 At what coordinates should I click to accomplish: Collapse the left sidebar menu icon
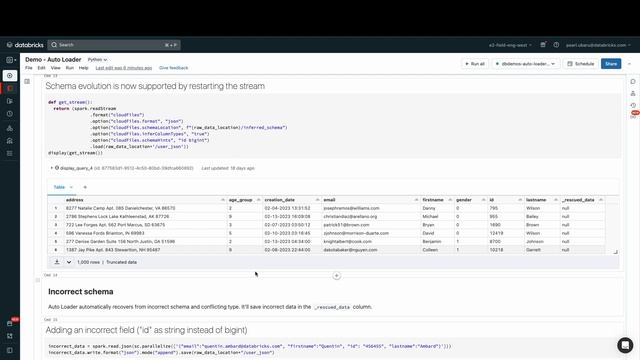click(x=10, y=350)
